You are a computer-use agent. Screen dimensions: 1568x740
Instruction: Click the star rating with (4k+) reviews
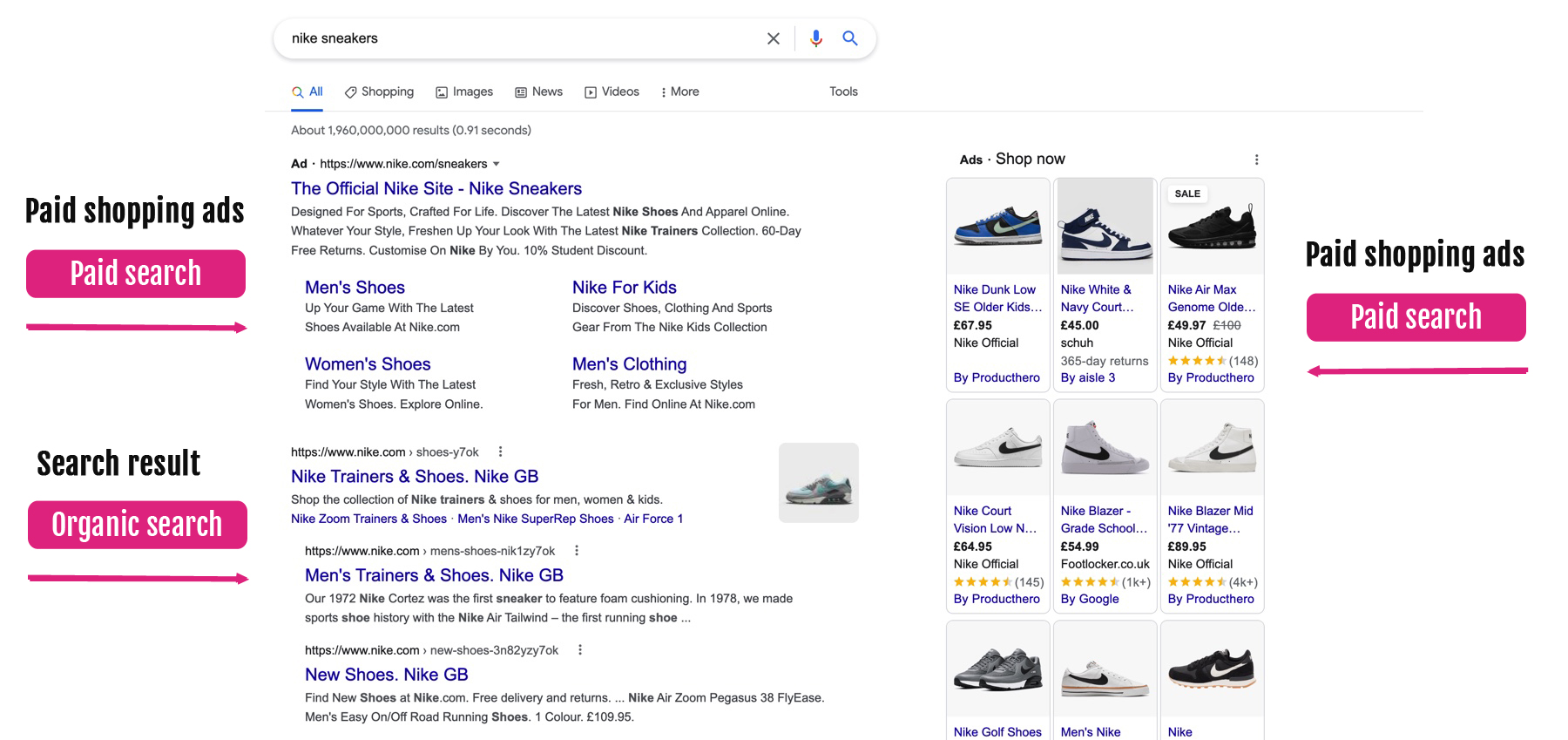coord(1213,582)
